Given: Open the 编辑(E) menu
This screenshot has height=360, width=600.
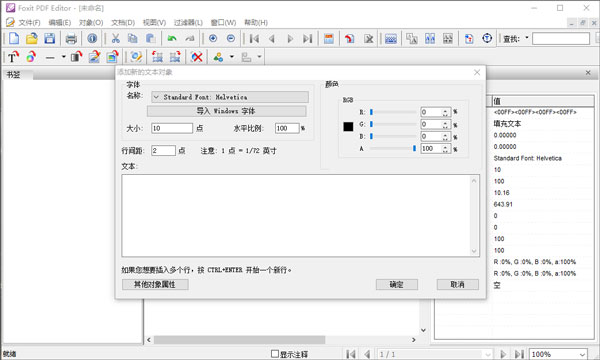Looking at the screenshot, I should click(60, 23).
